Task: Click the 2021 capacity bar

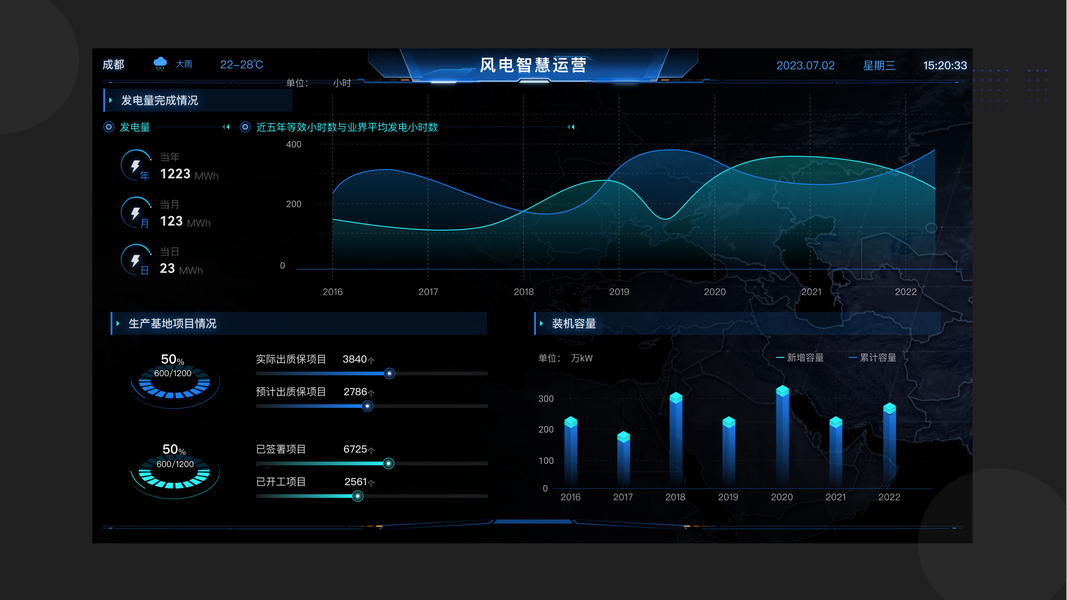Action: point(836,452)
